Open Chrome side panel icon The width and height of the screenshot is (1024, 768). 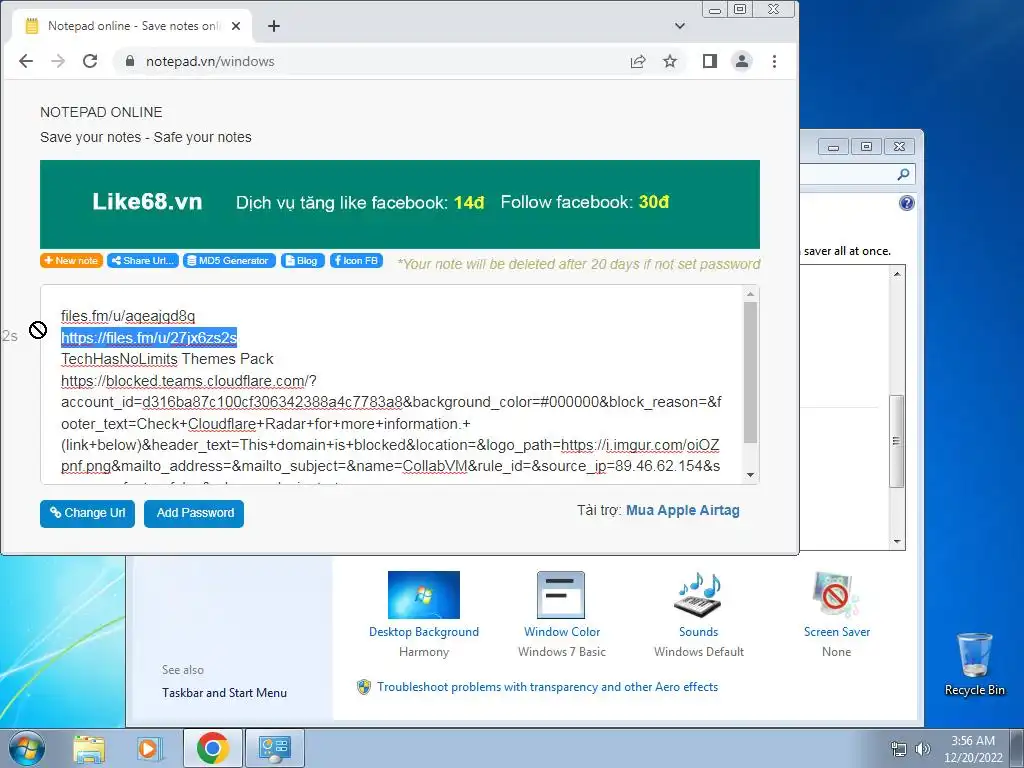[x=710, y=61]
